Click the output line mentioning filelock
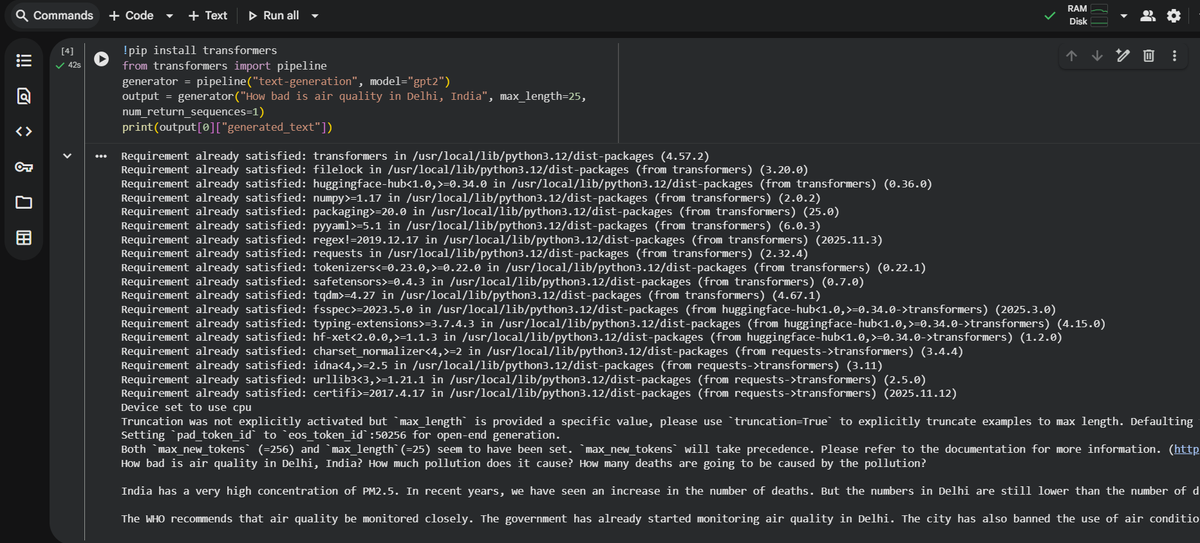This screenshot has width=1200, height=543. (x=464, y=171)
